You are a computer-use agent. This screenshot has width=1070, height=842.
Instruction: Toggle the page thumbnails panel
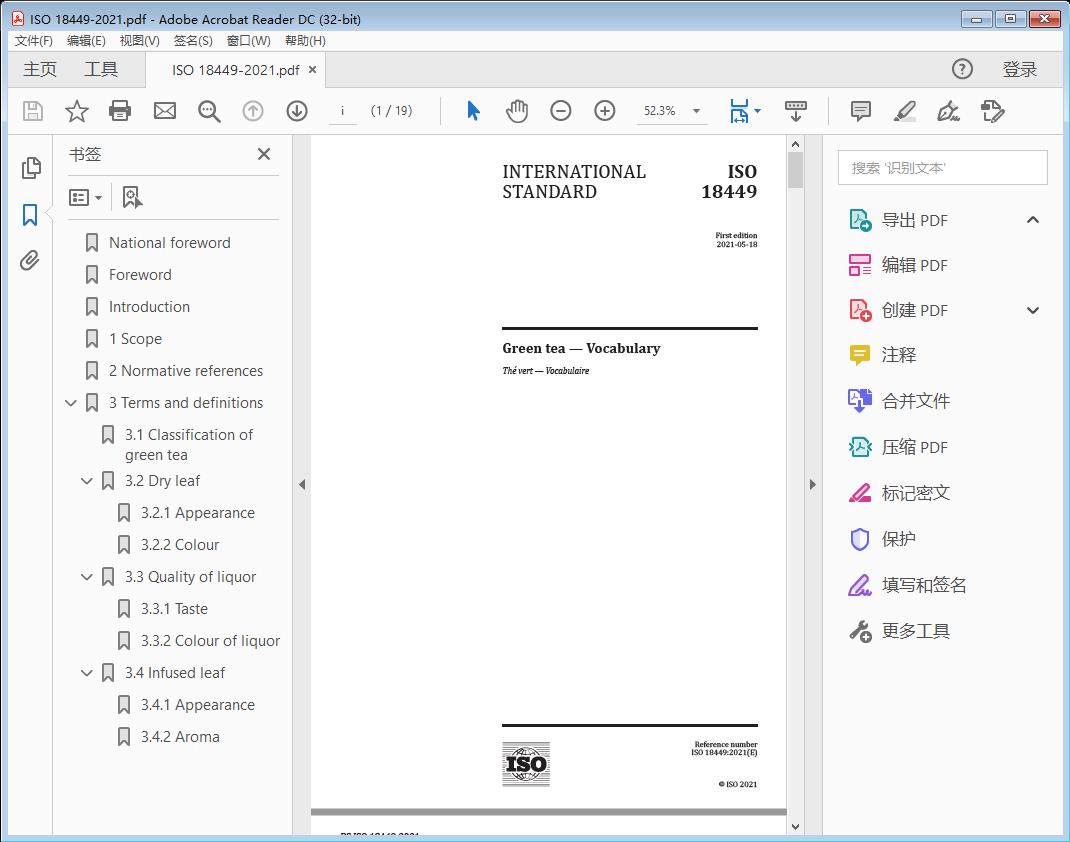[31, 168]
